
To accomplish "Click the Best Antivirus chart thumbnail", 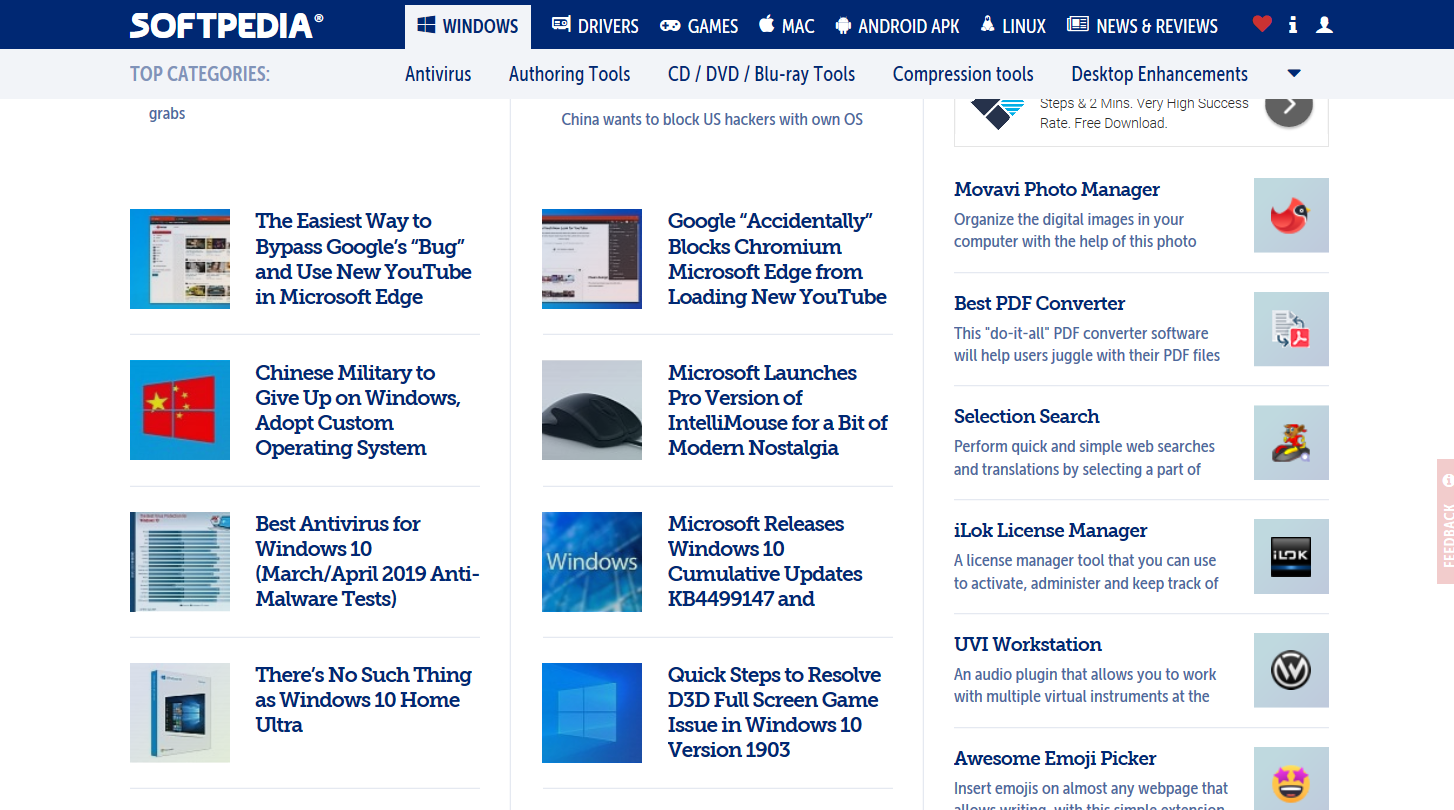I will 180,562.
